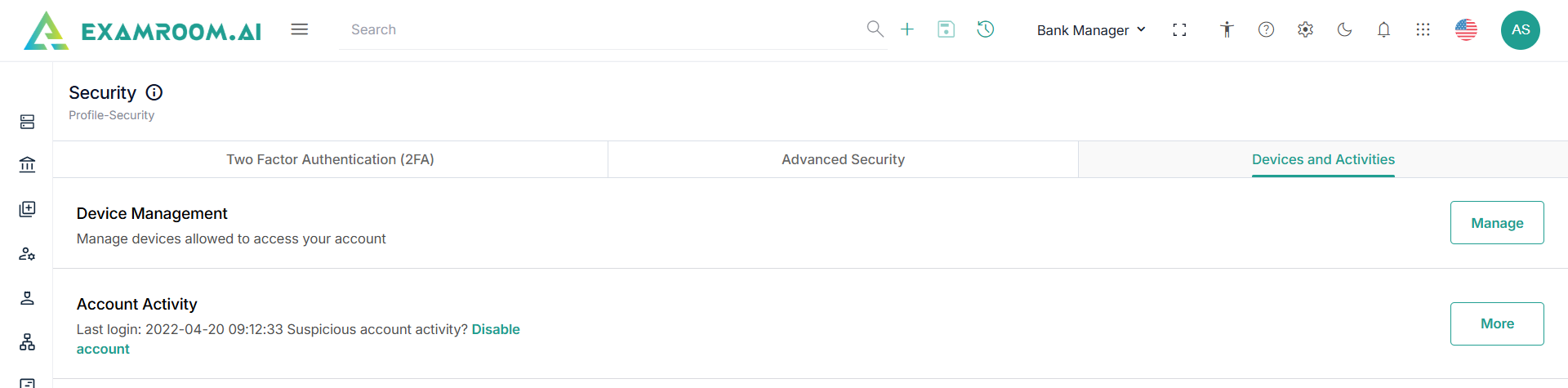Click the plus add icon
This screenshot has width=1568, height=388.
[x=907, y=29]
